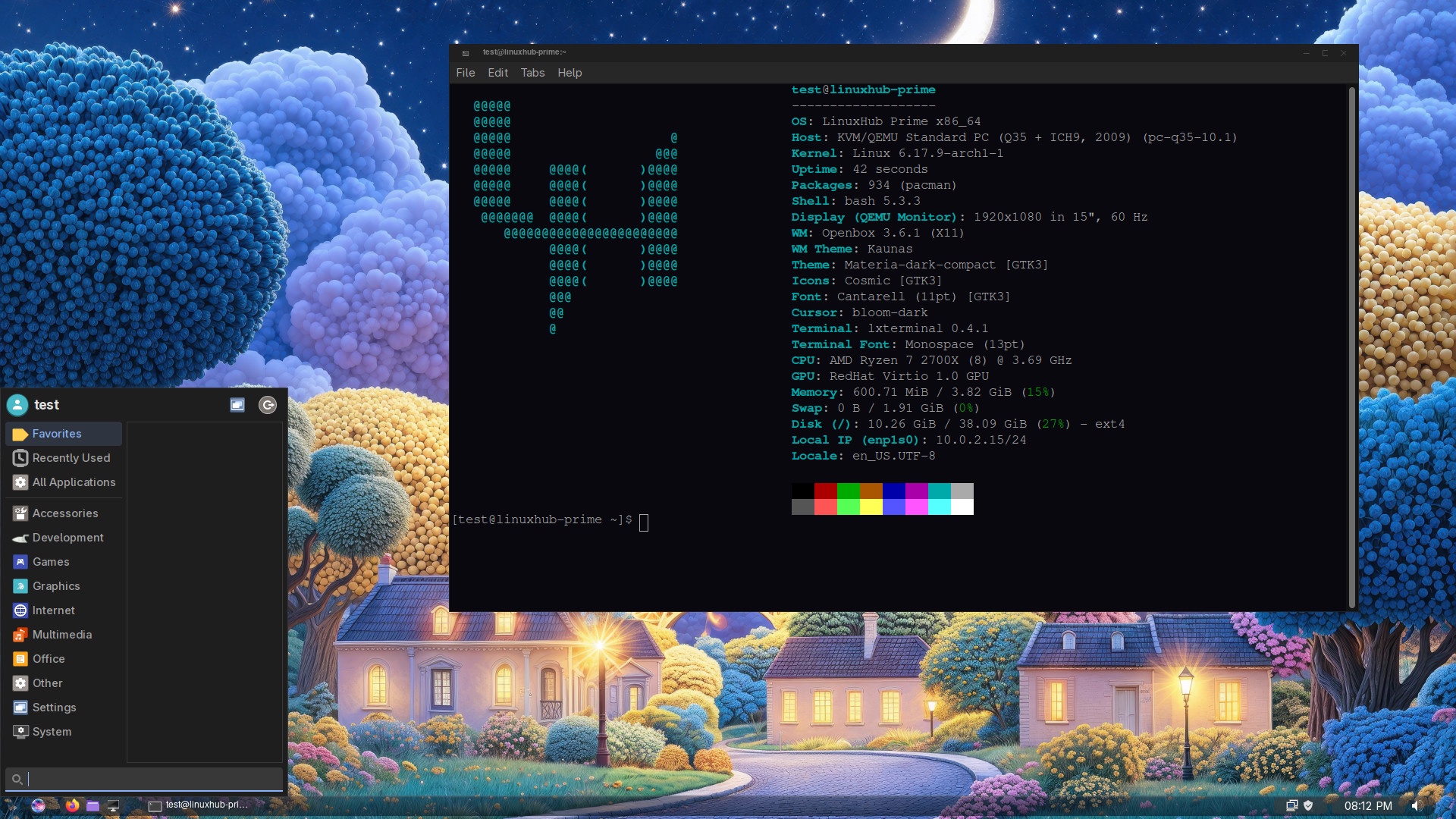
Task: Launch Firefox from the taskbar
Action: [x=72, y=805]
